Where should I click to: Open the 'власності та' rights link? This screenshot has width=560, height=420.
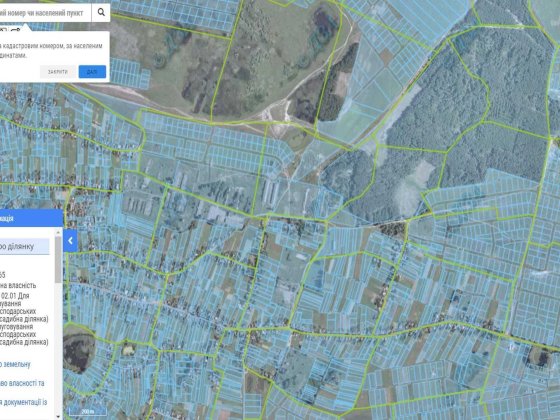tap(22, 383)
